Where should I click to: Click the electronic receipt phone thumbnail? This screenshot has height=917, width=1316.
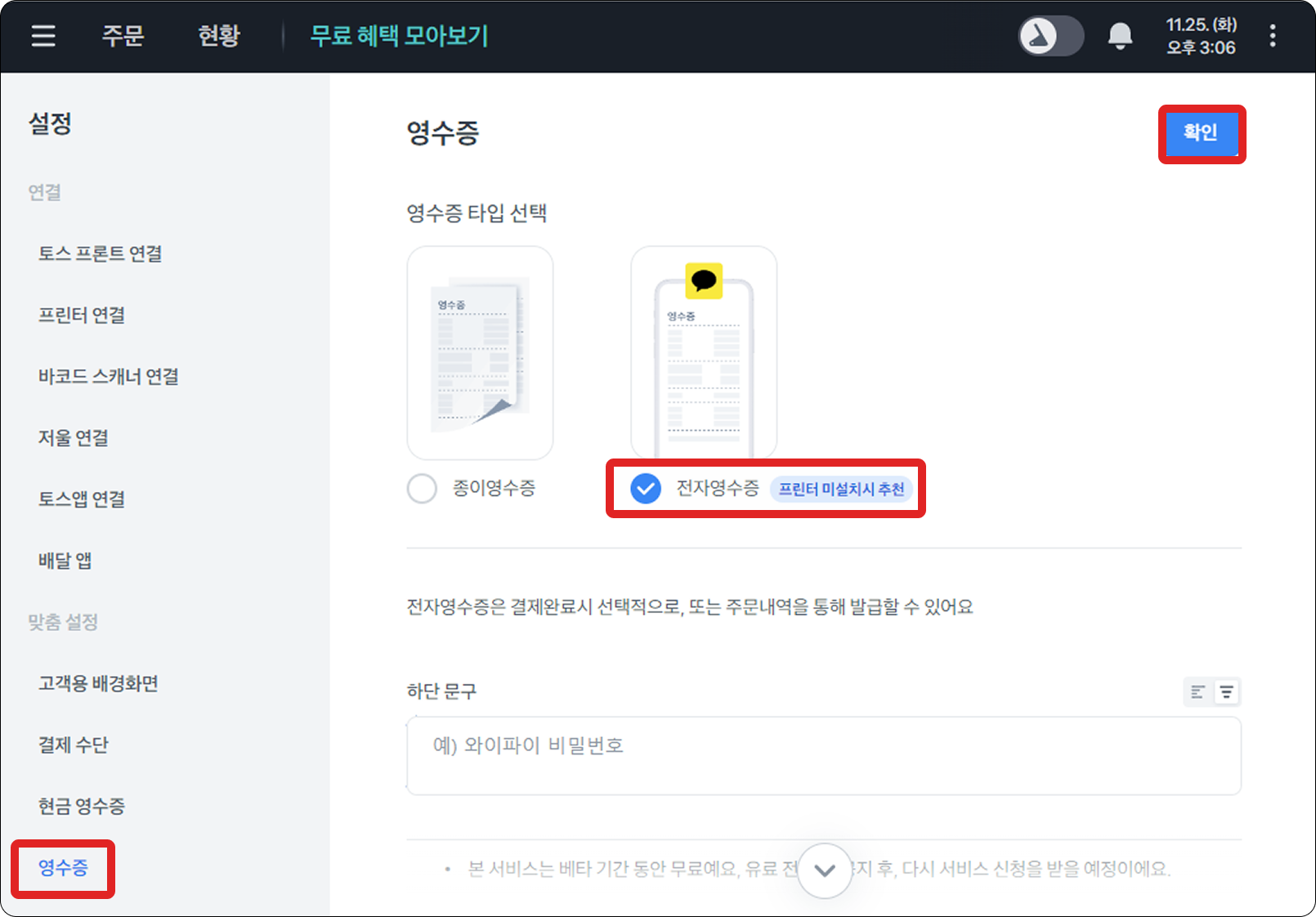click(704, 353)
